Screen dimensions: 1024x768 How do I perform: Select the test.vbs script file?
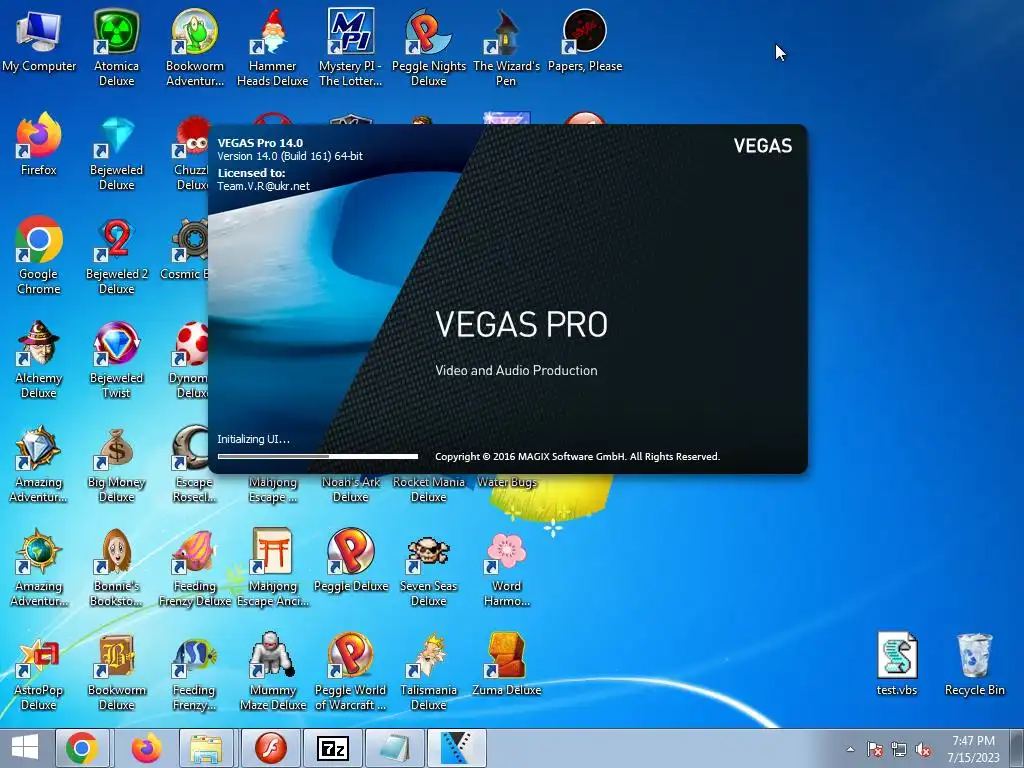tap(897, 665)
